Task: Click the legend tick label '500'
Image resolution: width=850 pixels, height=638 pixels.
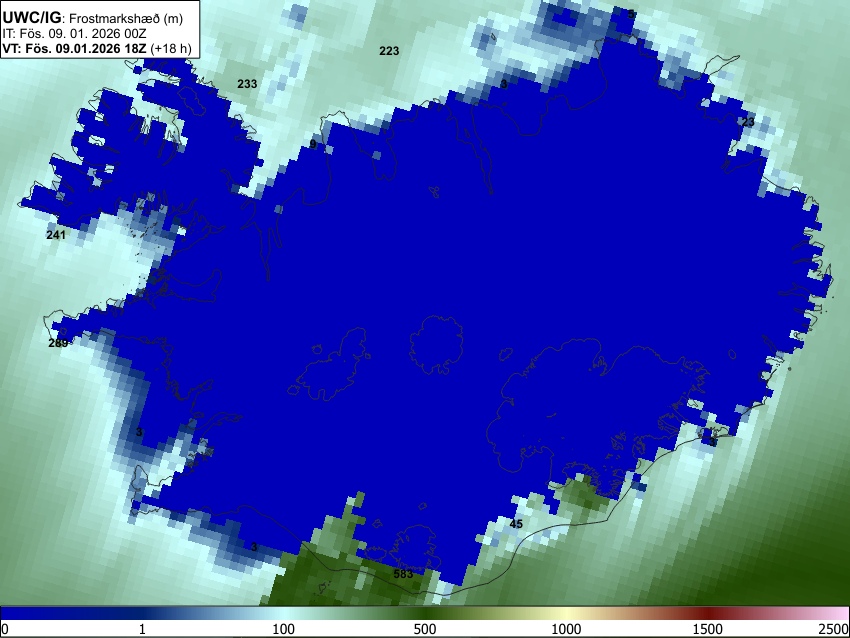Action: pyautogui.click(x=425, y=629)
